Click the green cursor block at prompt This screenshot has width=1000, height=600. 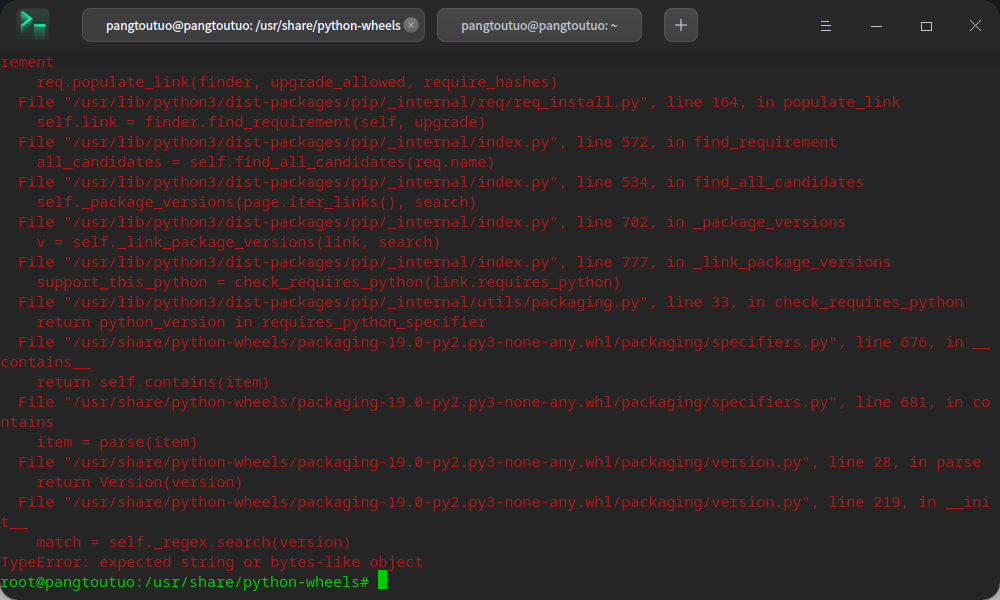point(382,580)
